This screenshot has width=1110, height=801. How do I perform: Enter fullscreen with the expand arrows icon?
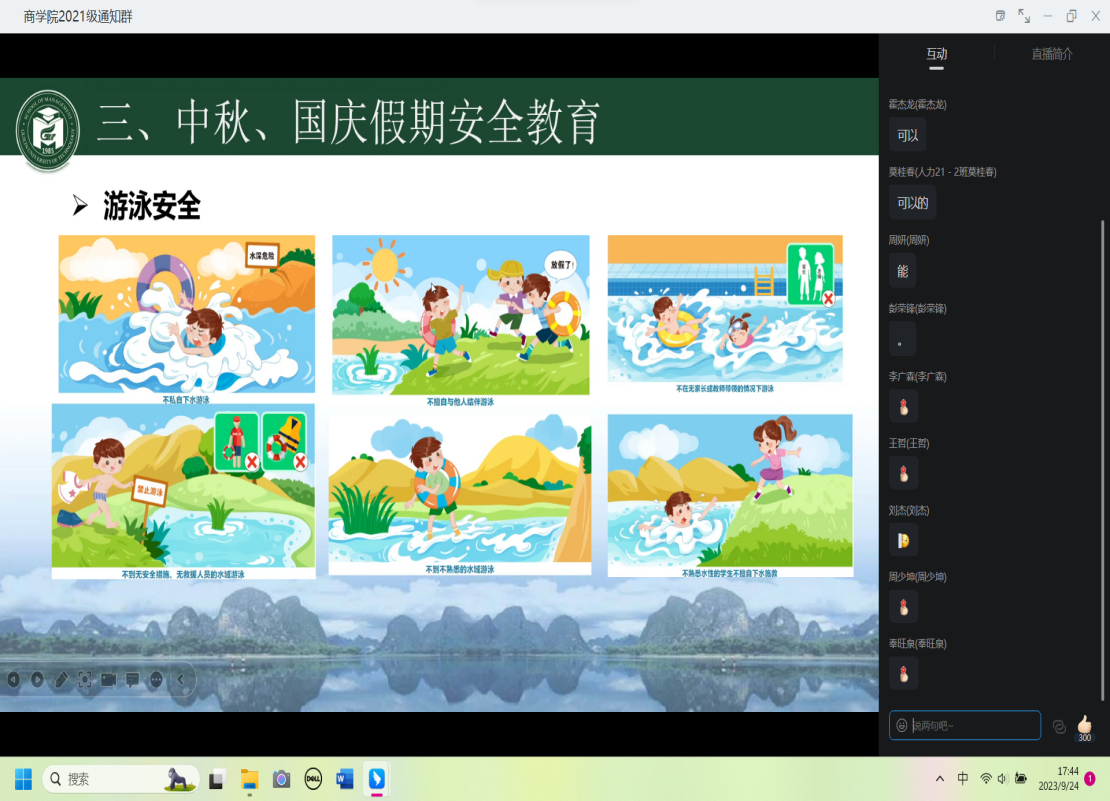(x=1024, y=16)
